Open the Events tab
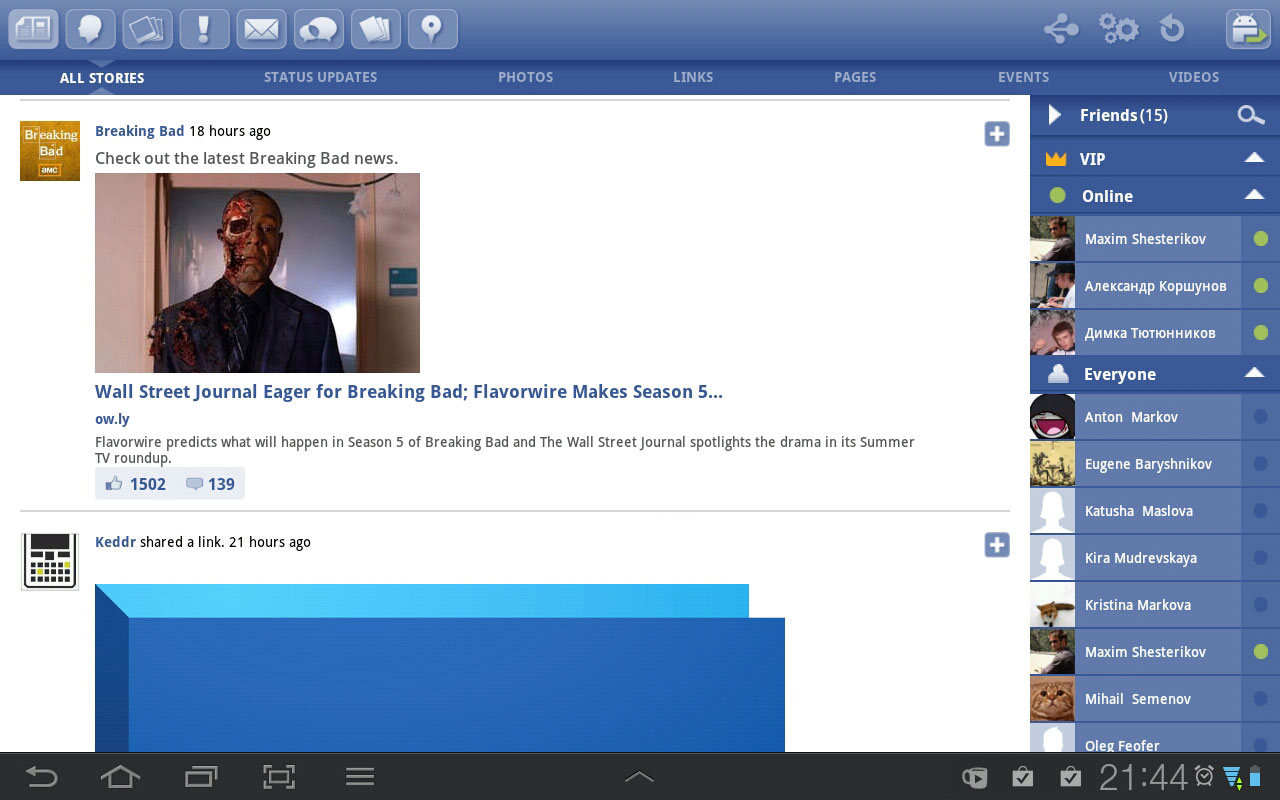This screenshot has height=800, width=1280. (x=1024, y=77)
